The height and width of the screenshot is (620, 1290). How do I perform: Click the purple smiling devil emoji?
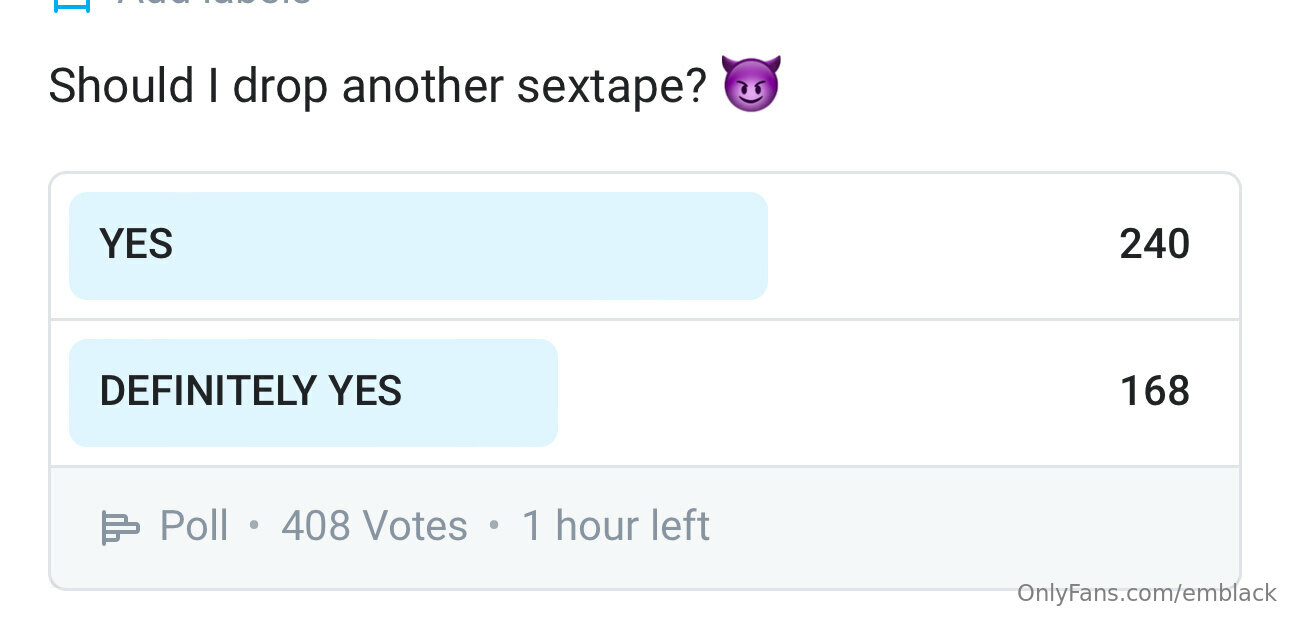coord(751,85)
